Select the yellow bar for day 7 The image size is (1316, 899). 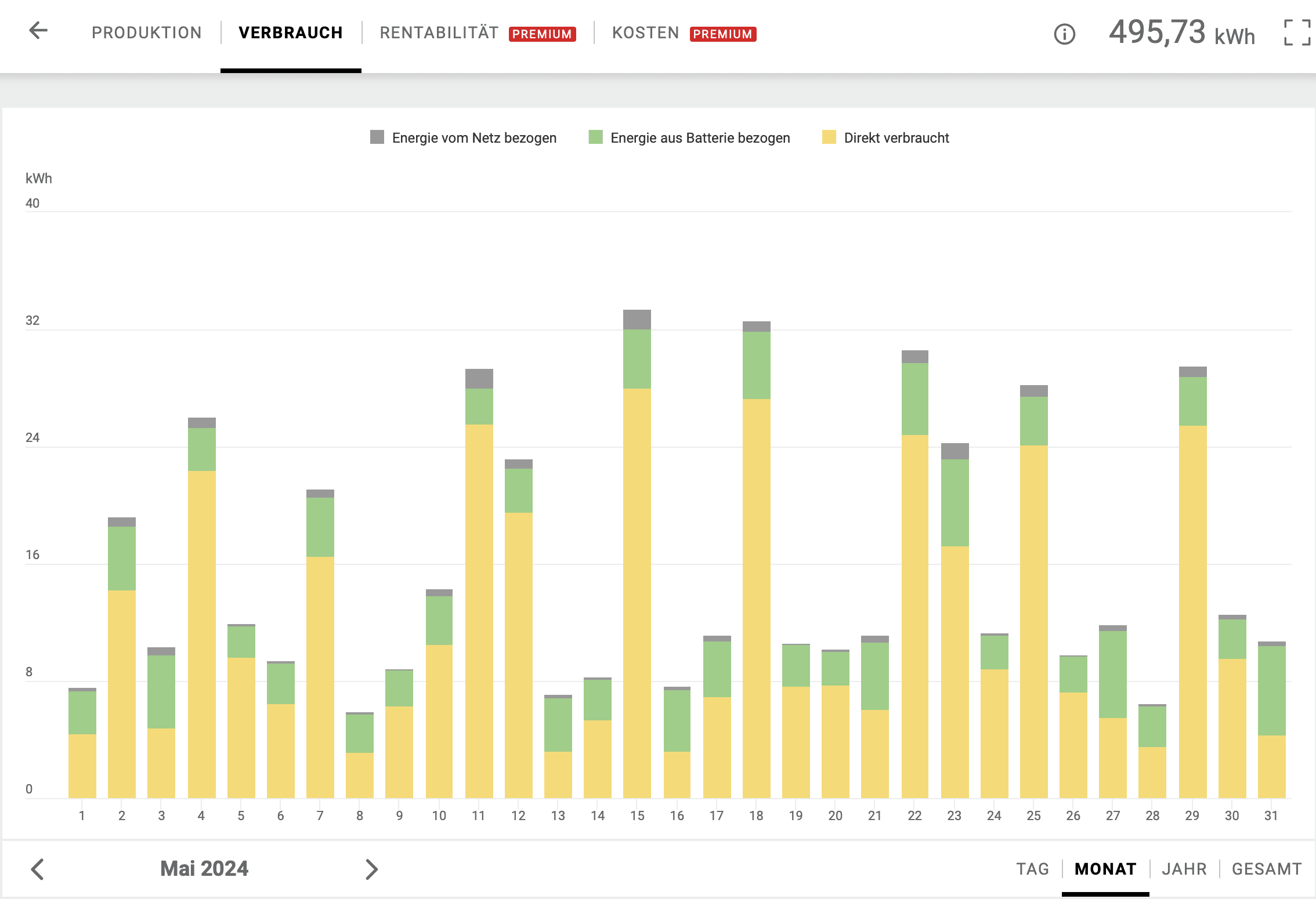coord(320,677)
